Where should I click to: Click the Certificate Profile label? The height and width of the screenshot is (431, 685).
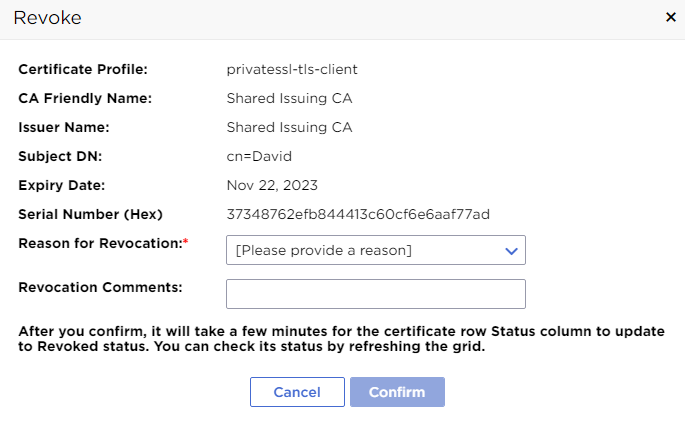83,69
